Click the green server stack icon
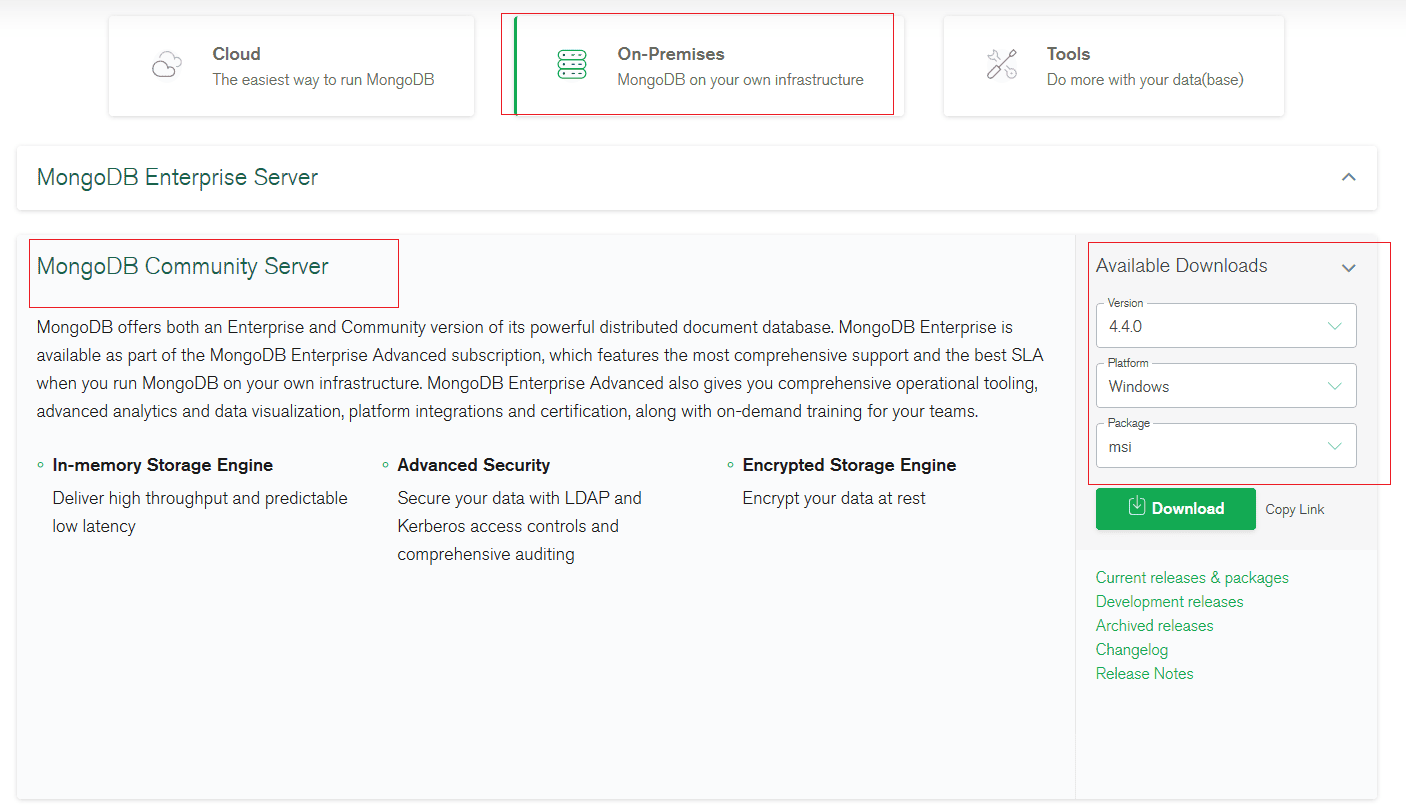1406x811 pixels. click(572, 66)
